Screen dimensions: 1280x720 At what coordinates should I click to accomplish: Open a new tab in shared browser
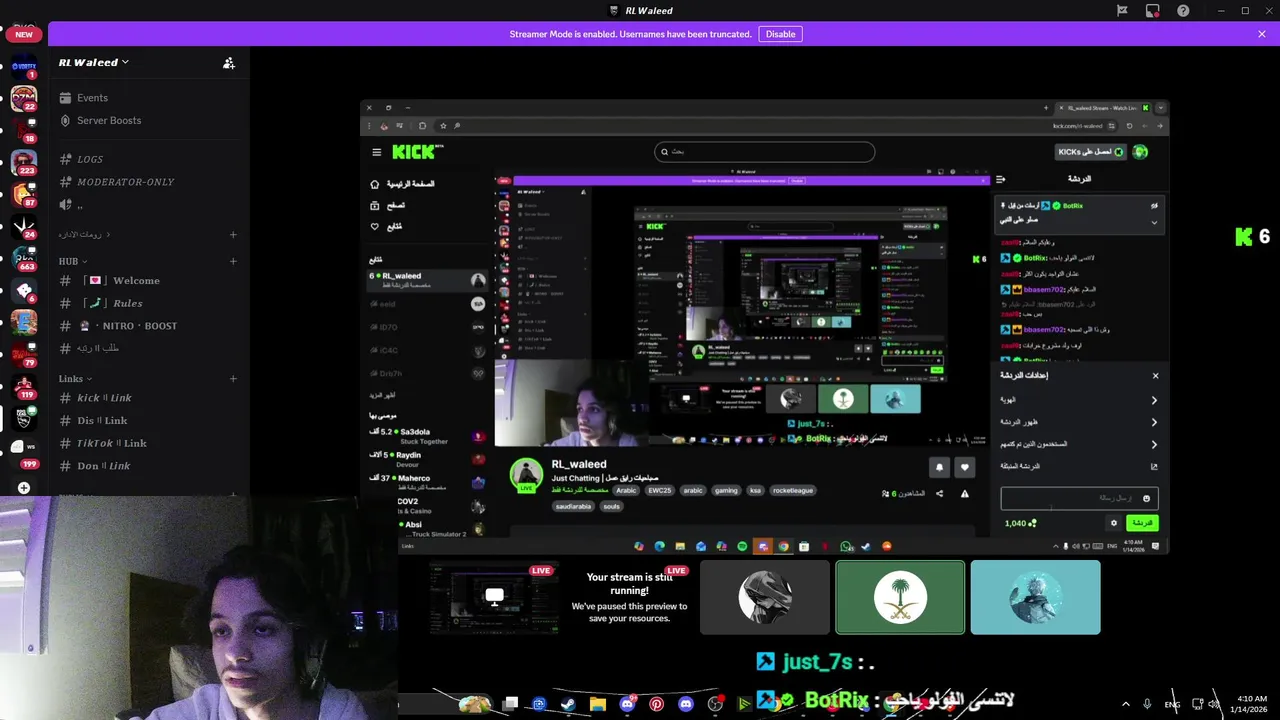pyautogui.click(x=1046, y=108)
